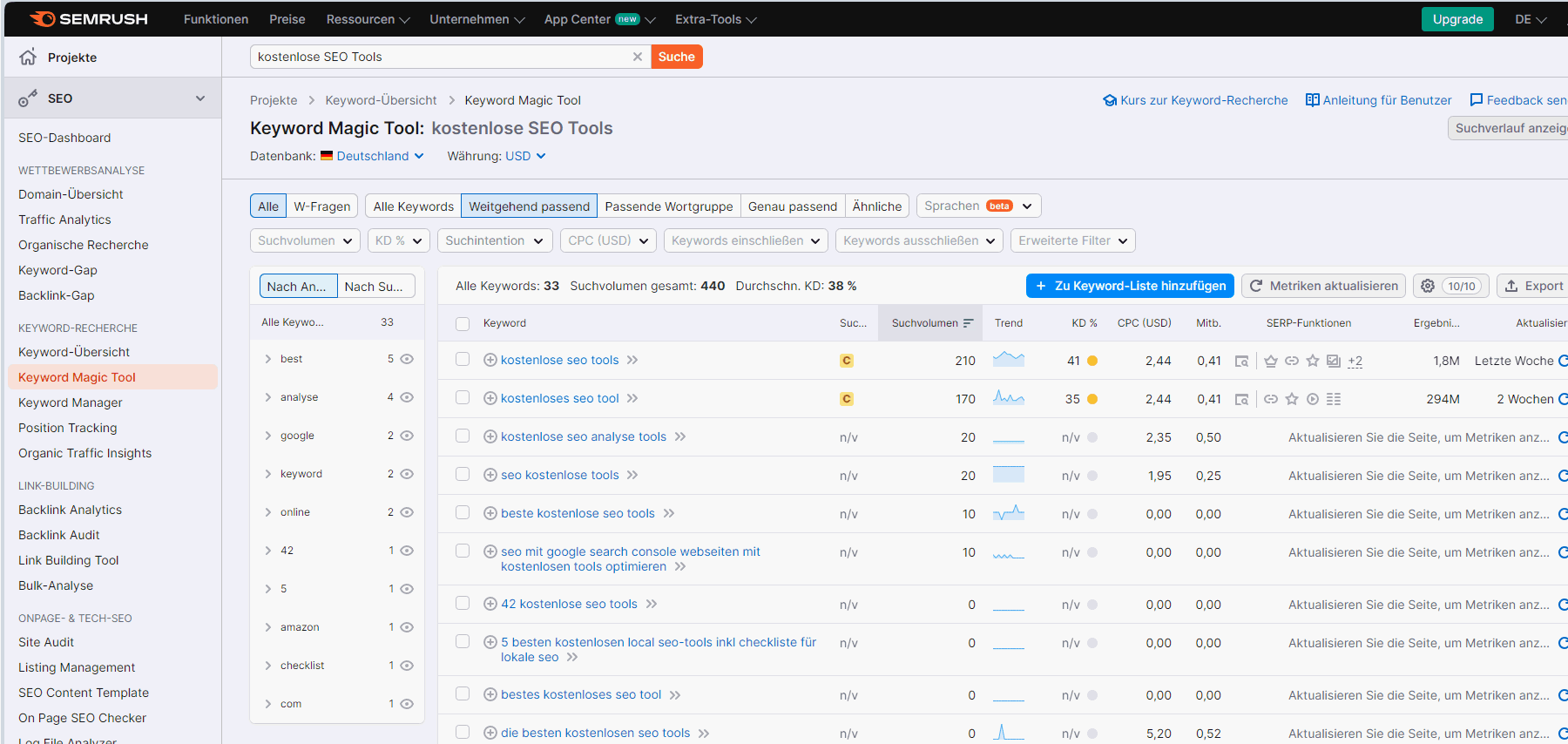Refresh metrics icon for 'kostenlose seo tools' row

[1563, 361]
